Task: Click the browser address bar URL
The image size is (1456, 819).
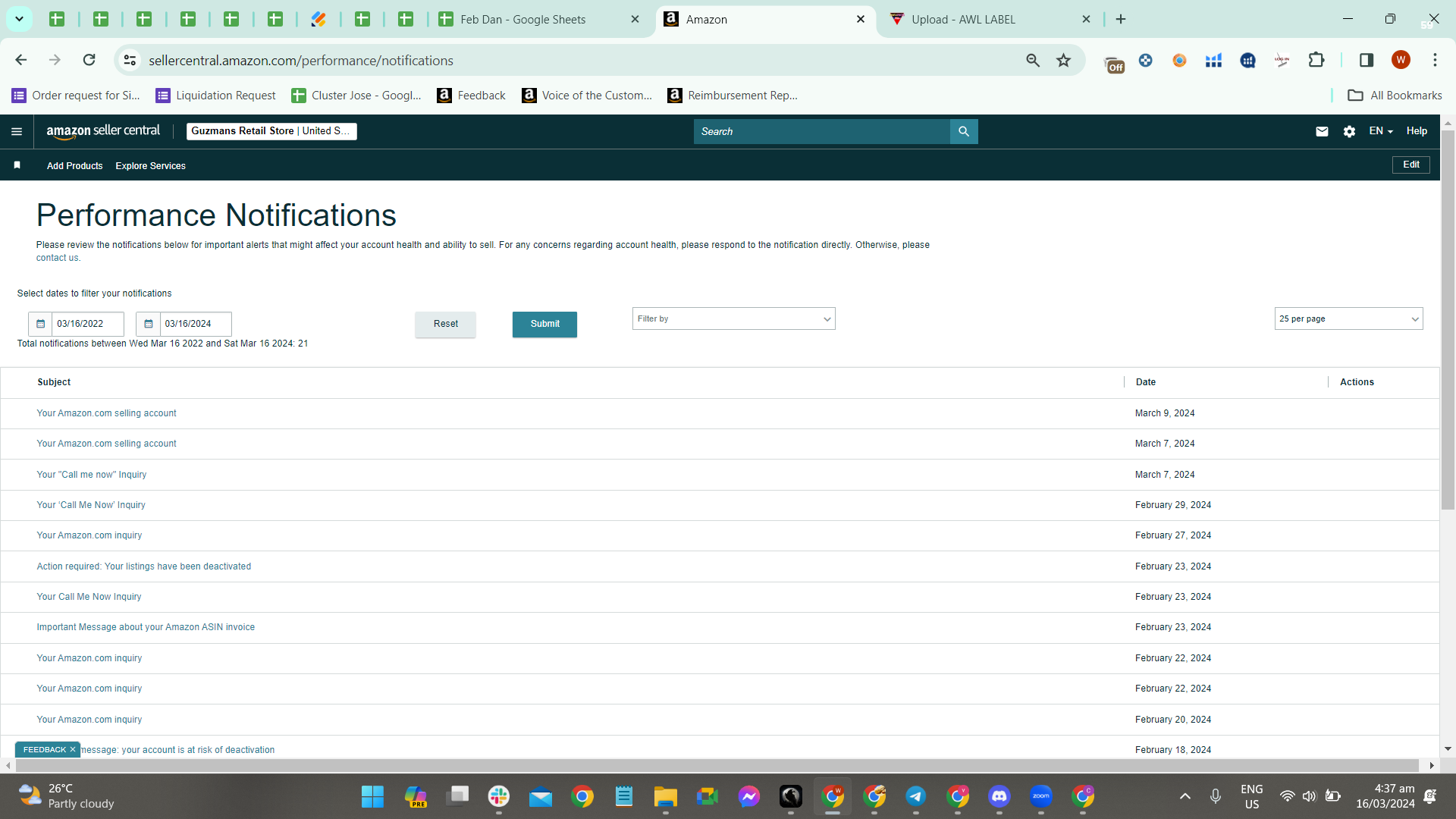Action: coord(301,60)
